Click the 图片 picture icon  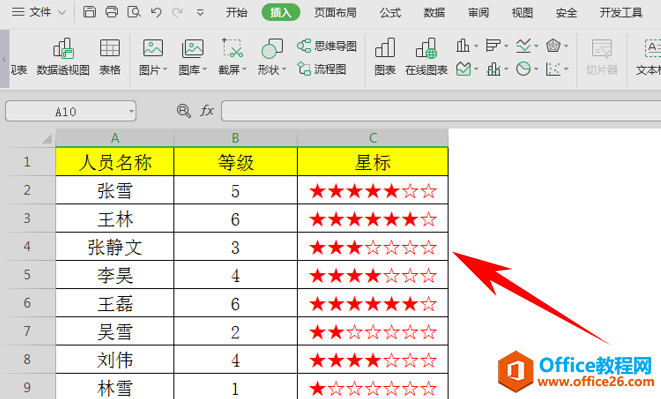tap(153, 48)
